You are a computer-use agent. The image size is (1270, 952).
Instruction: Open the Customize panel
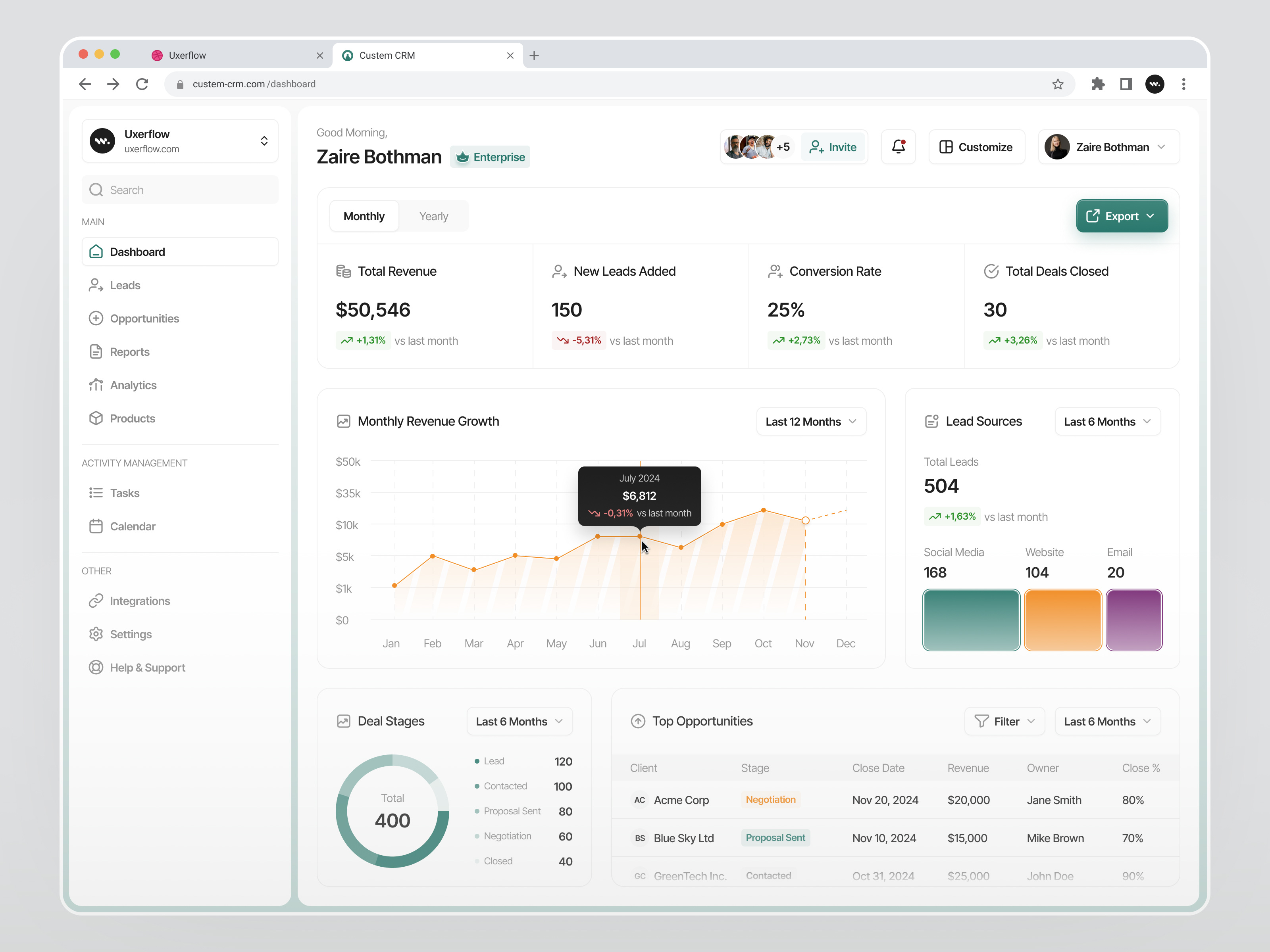pyautogui.click(x=976, y=146)
